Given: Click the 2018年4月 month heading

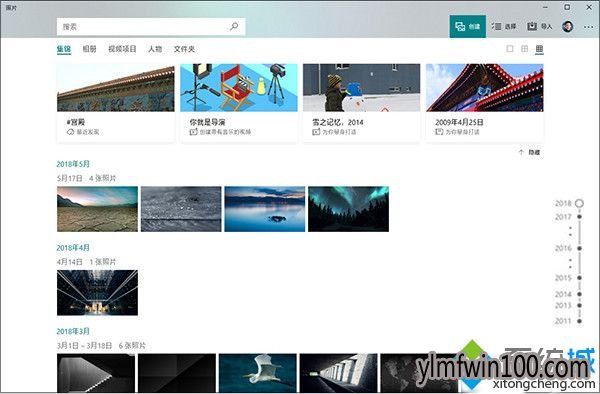Looking at the screenshot, I should pyautogui.click(x=73, y=247).
